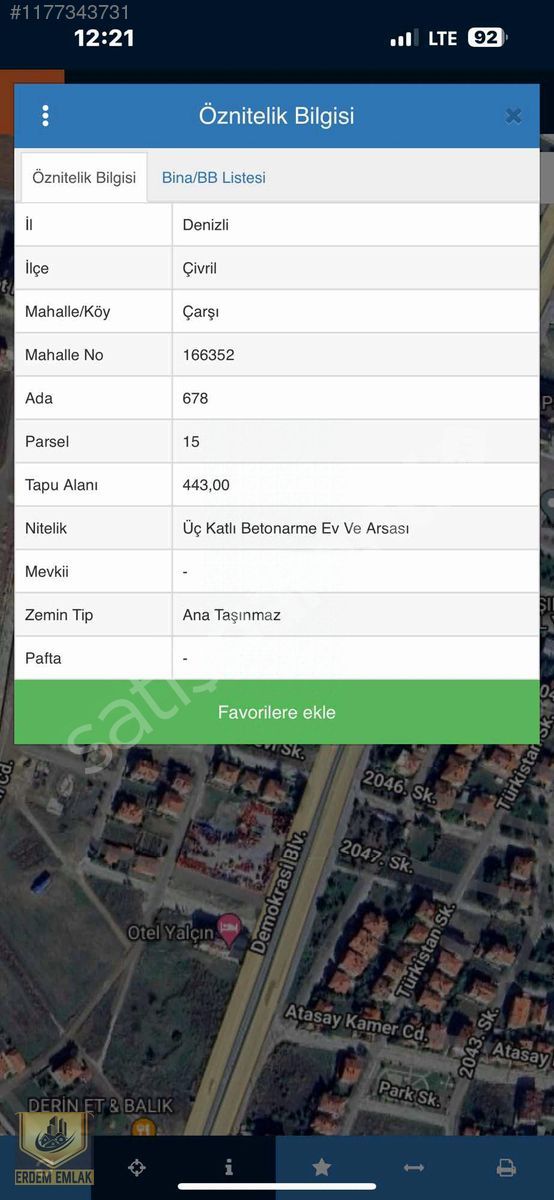
Task: Open favorites via the star icon
Action: tap(321, 1167)
